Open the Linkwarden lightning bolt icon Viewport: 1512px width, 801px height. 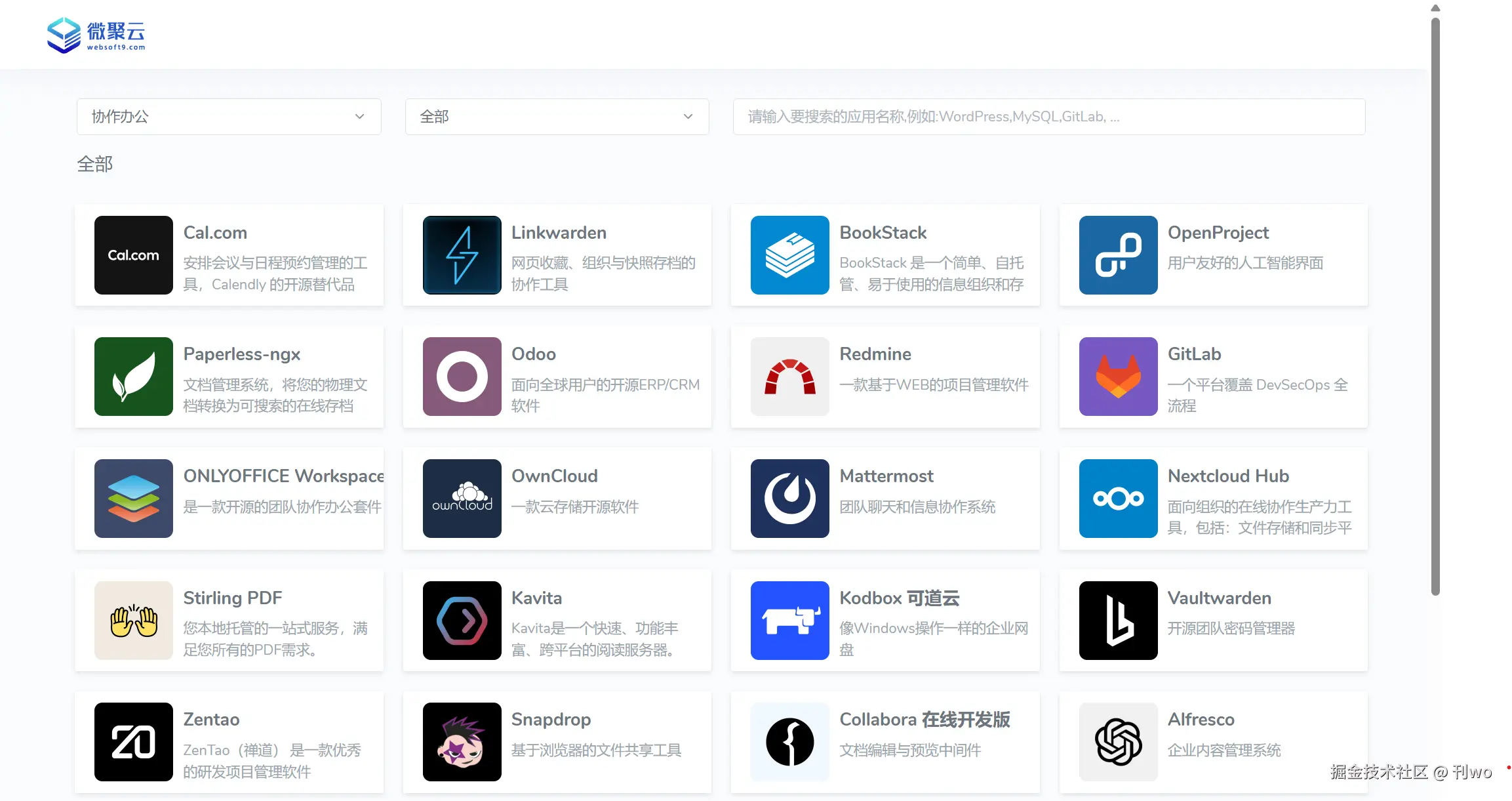tap(462, 255)
